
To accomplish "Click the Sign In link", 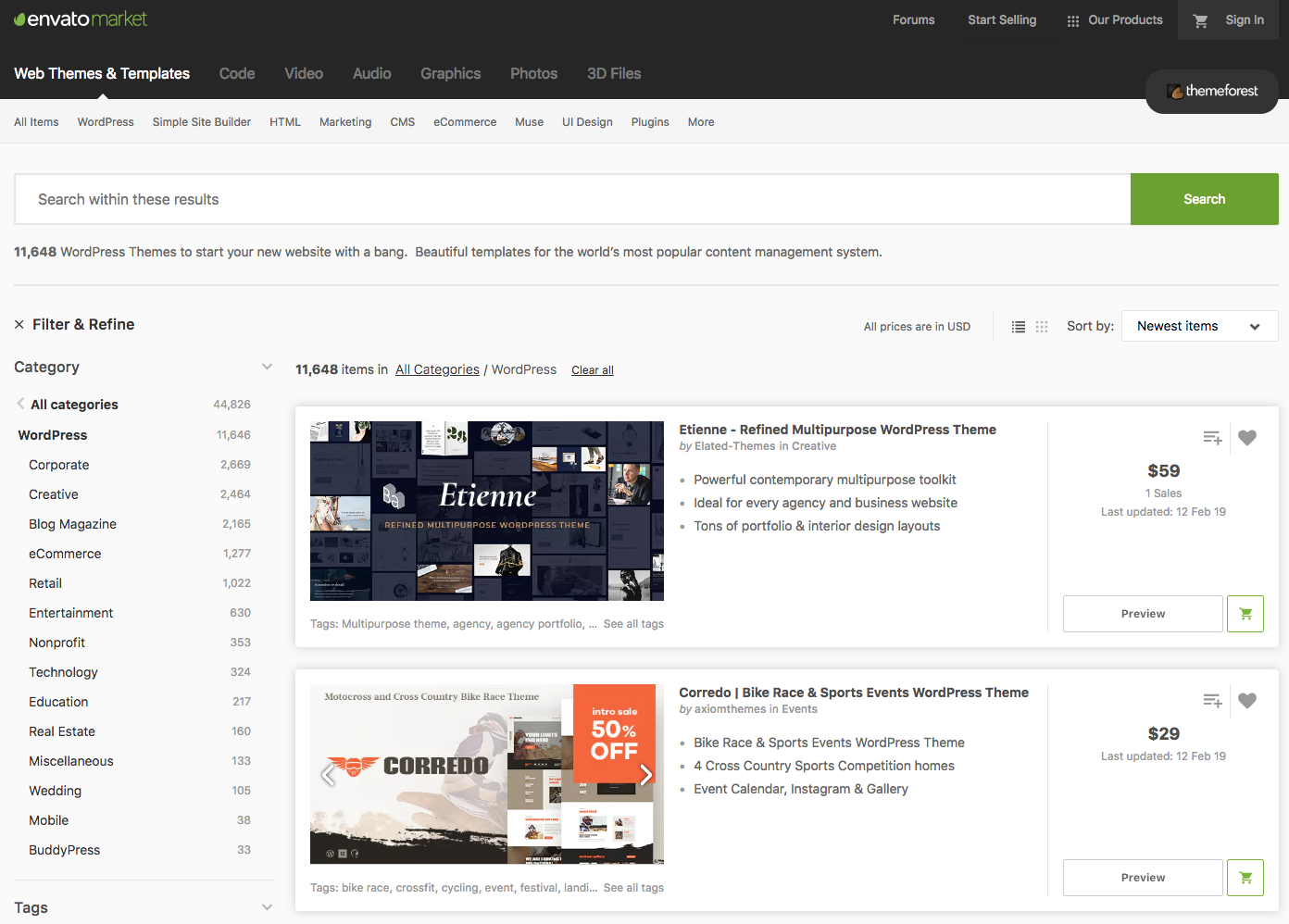I will pyautogui.click(x=1245, y=20).
